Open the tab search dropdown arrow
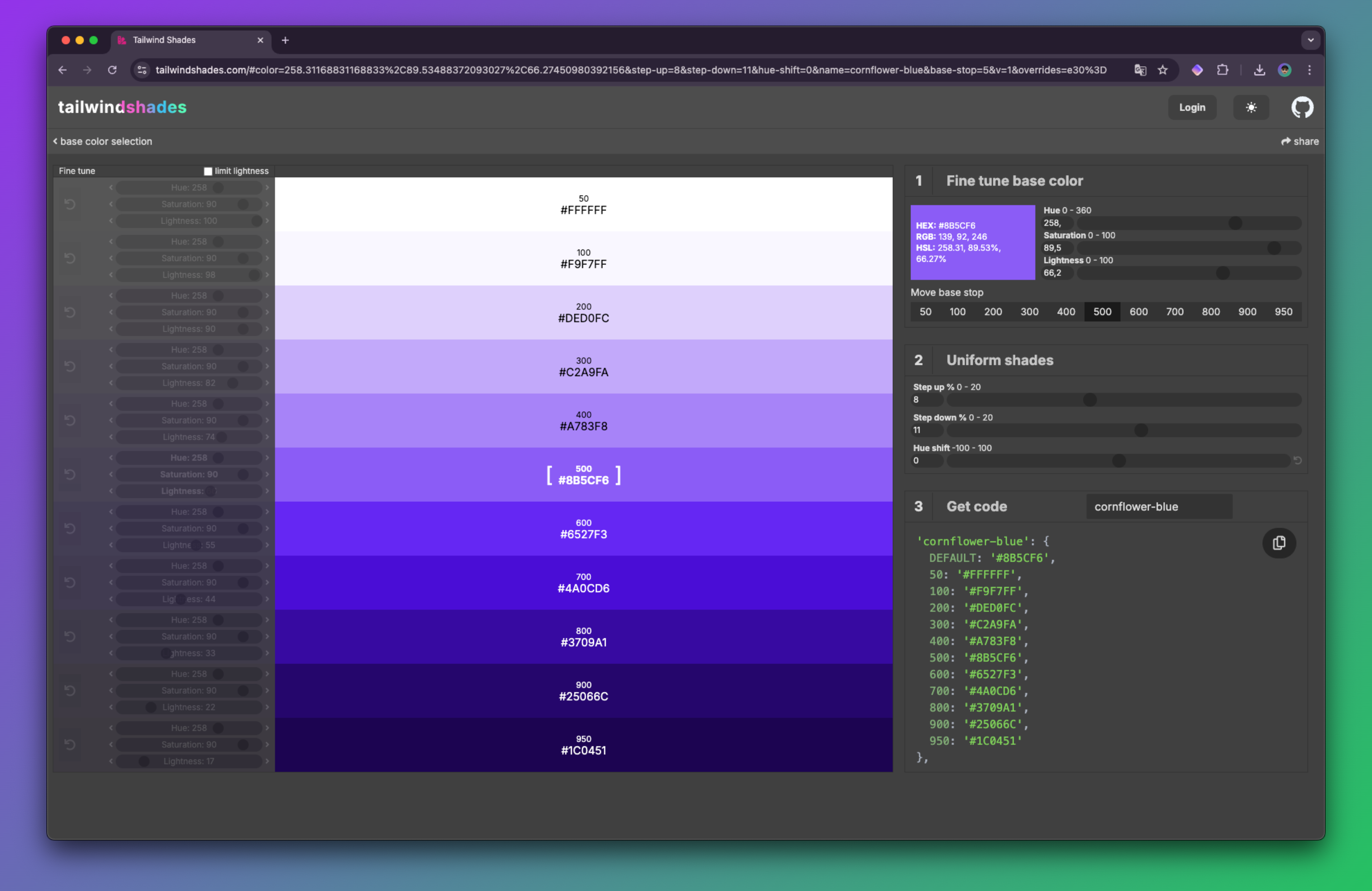 pos(1310,40)
